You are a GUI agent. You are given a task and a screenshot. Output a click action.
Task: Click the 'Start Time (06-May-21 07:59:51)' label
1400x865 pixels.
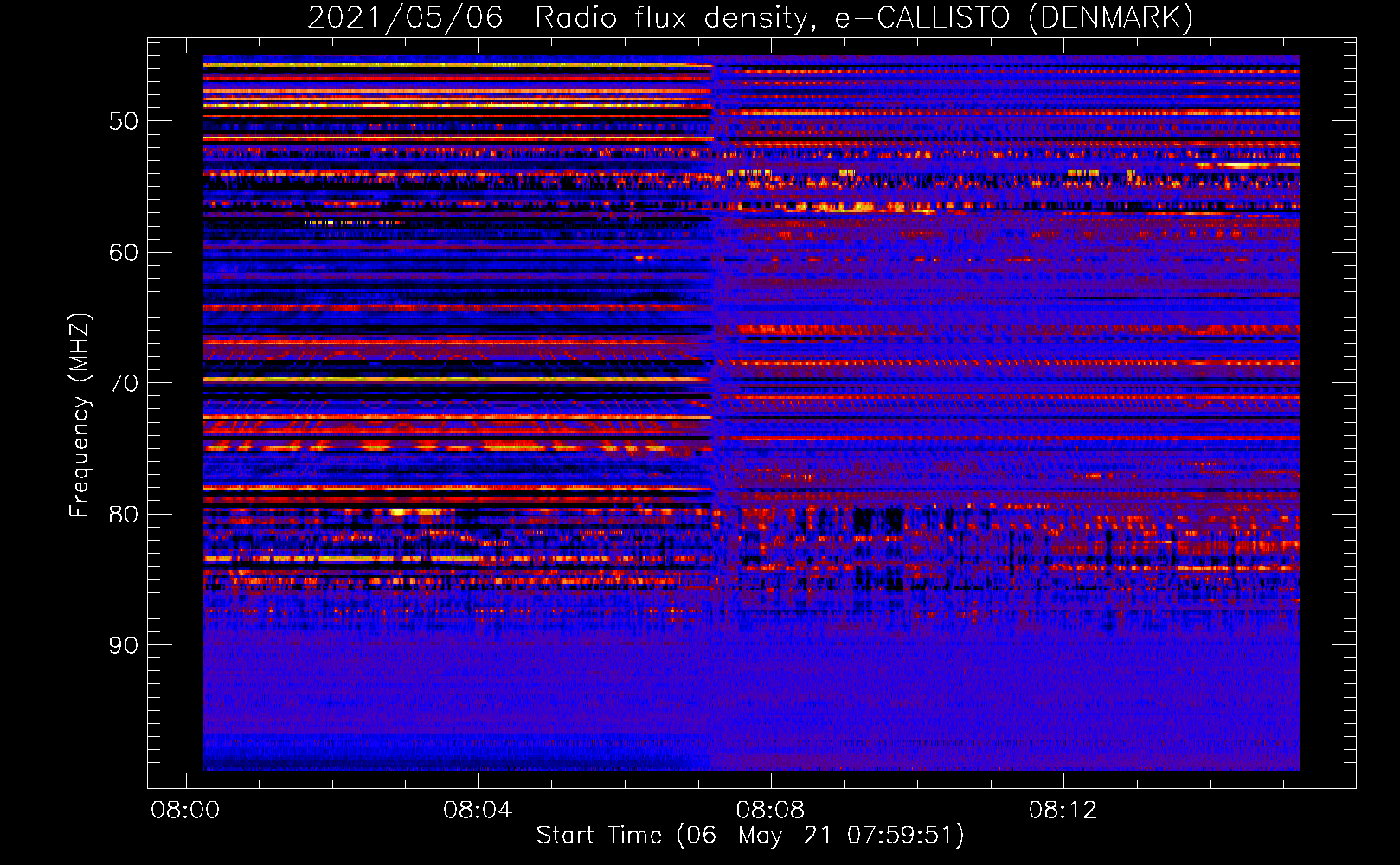click(750, 836)
